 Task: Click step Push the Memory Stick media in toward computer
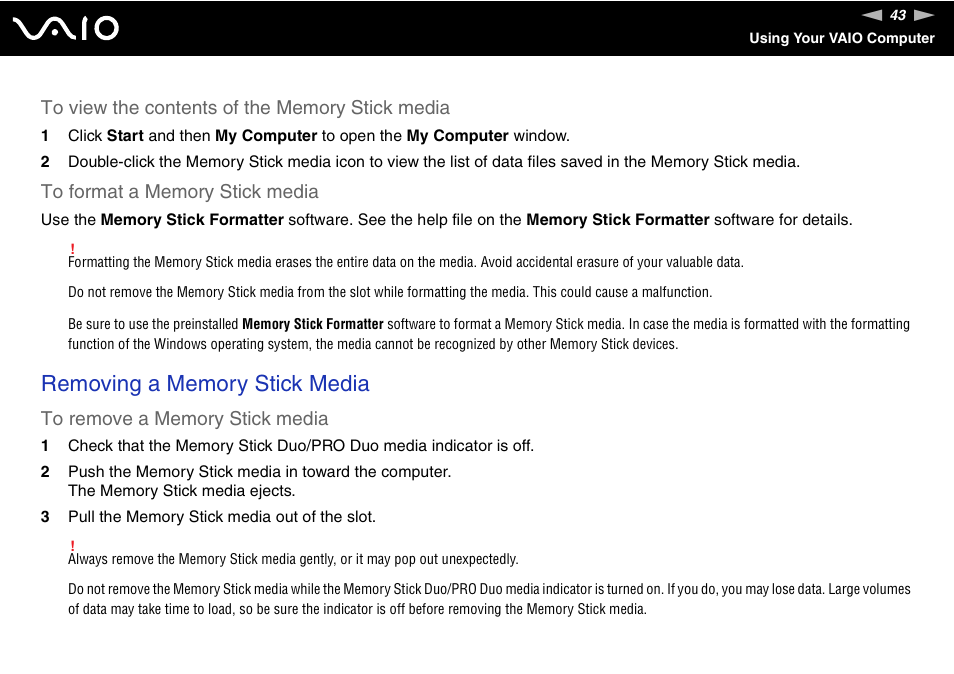tap(260, 472)
